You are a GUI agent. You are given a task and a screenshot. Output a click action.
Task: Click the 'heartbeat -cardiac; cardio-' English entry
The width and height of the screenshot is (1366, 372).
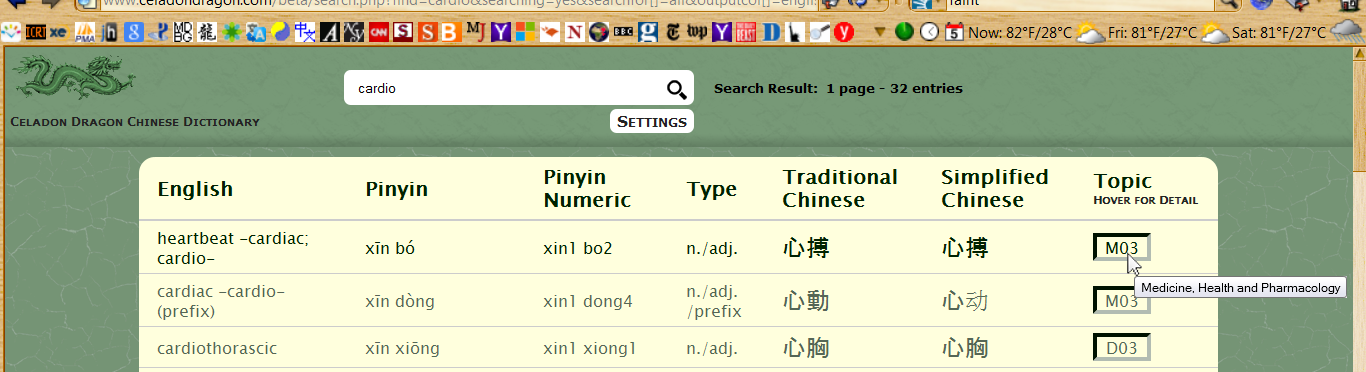pos(233,248)
